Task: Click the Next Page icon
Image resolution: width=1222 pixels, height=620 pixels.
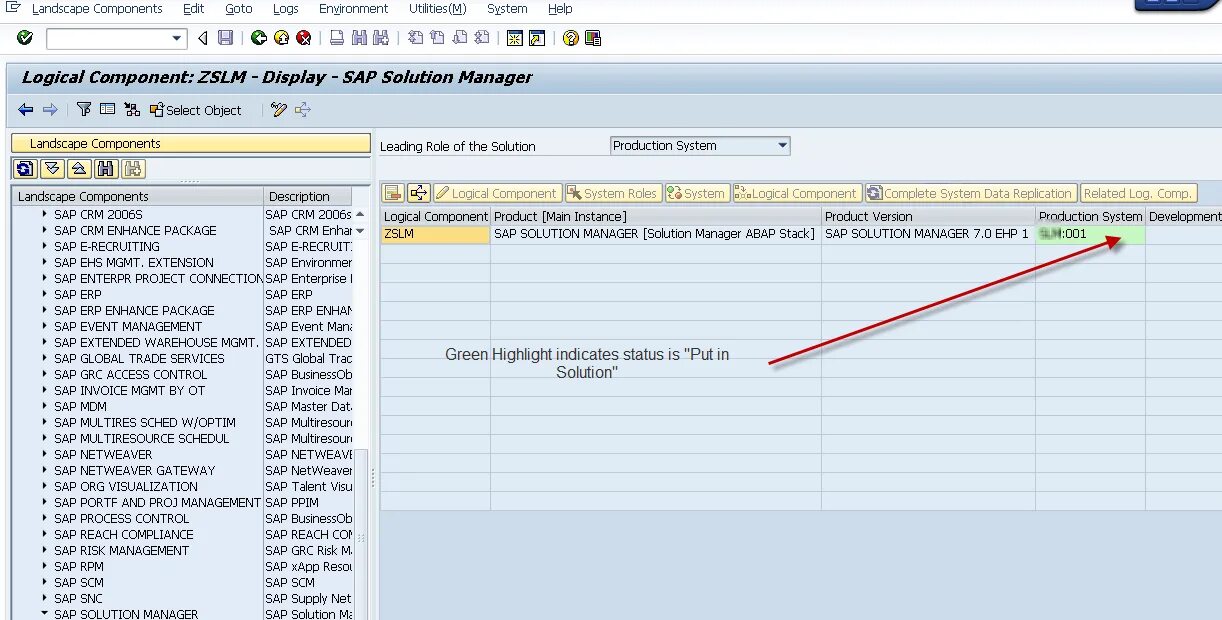Action: (459, 38)
